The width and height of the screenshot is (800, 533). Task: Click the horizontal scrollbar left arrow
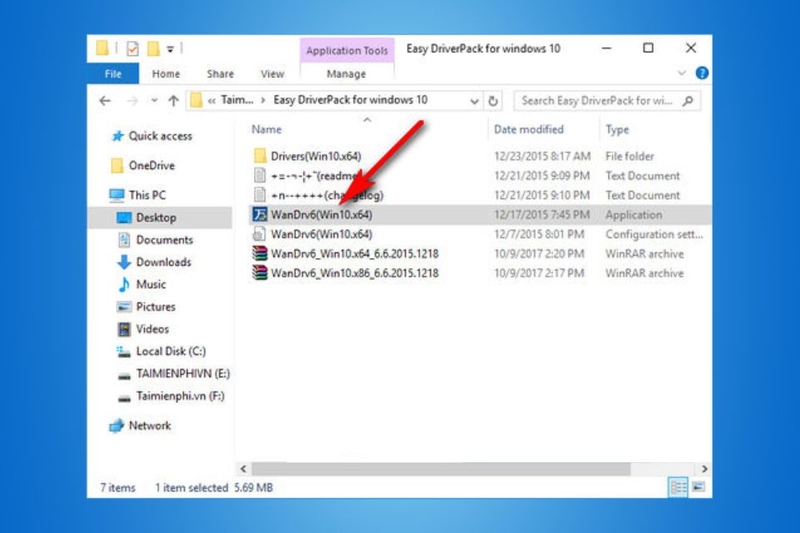(x=243, y=469)
